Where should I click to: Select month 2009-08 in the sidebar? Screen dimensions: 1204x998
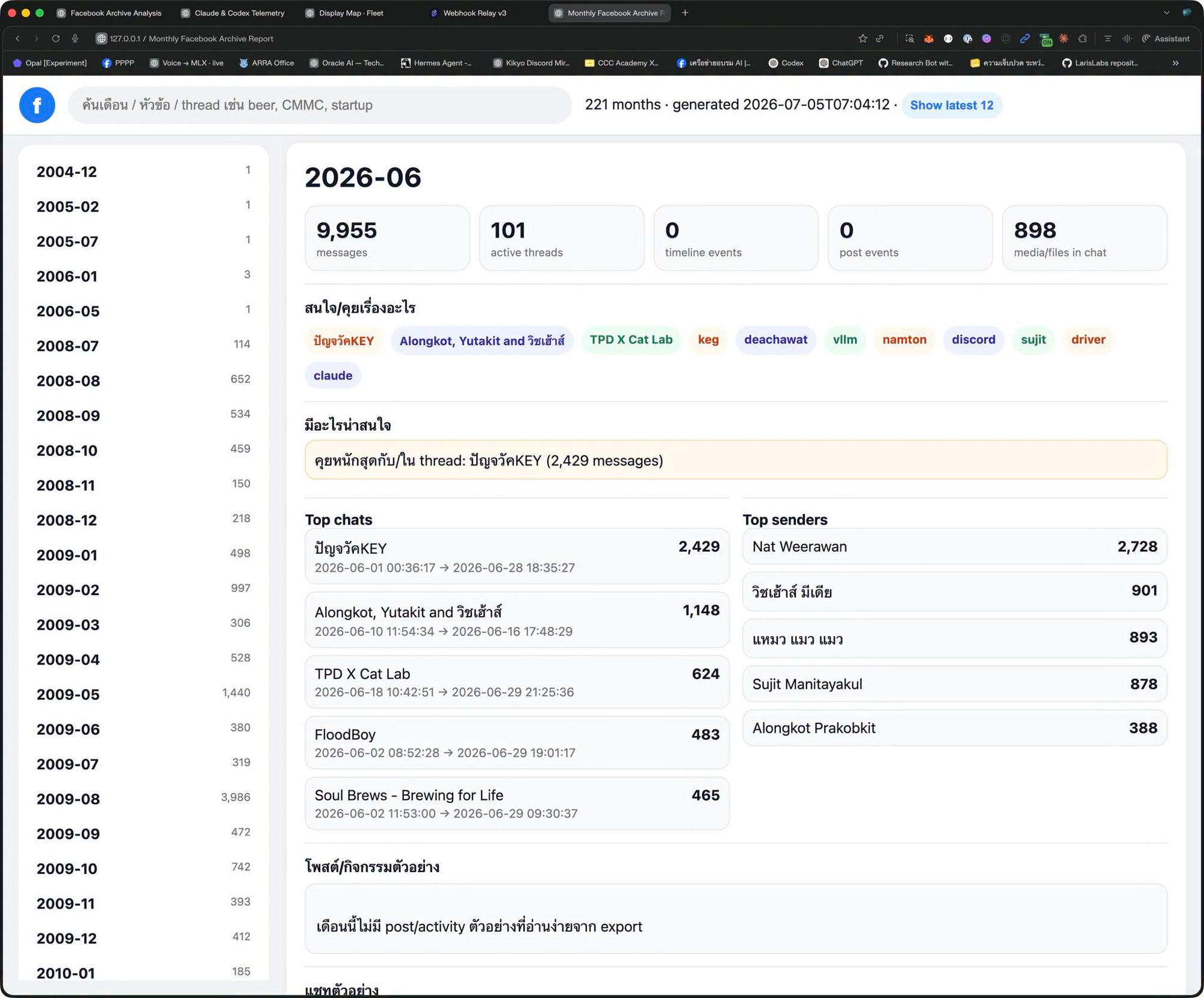pyautogui.click(x=143, y=799)
